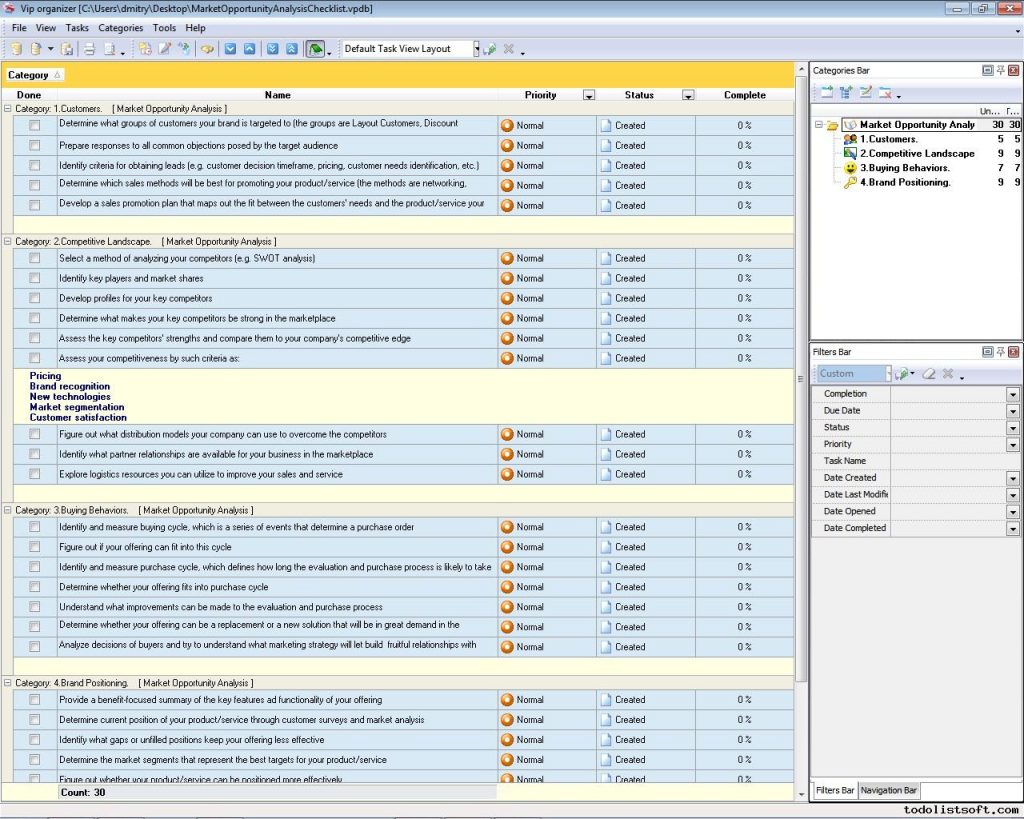Click the Complete percentage of the first task
1024x819 pixels.
744,125
